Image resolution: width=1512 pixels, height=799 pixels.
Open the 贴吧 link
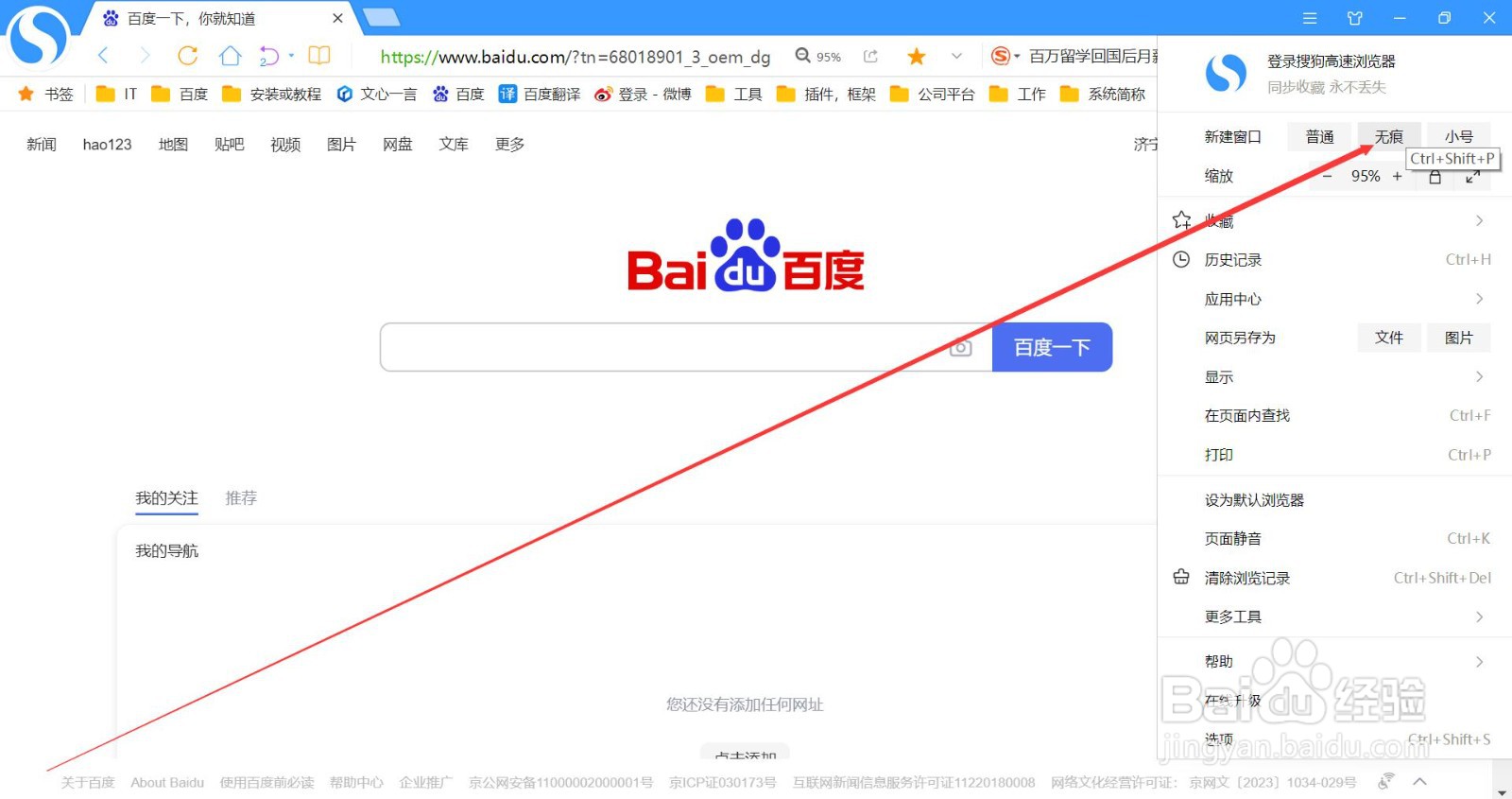(229, 144)
